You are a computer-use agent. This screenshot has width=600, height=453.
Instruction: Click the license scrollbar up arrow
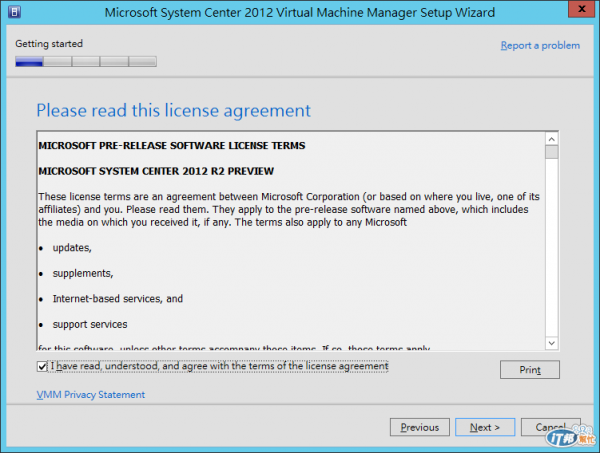coord(551,139)
